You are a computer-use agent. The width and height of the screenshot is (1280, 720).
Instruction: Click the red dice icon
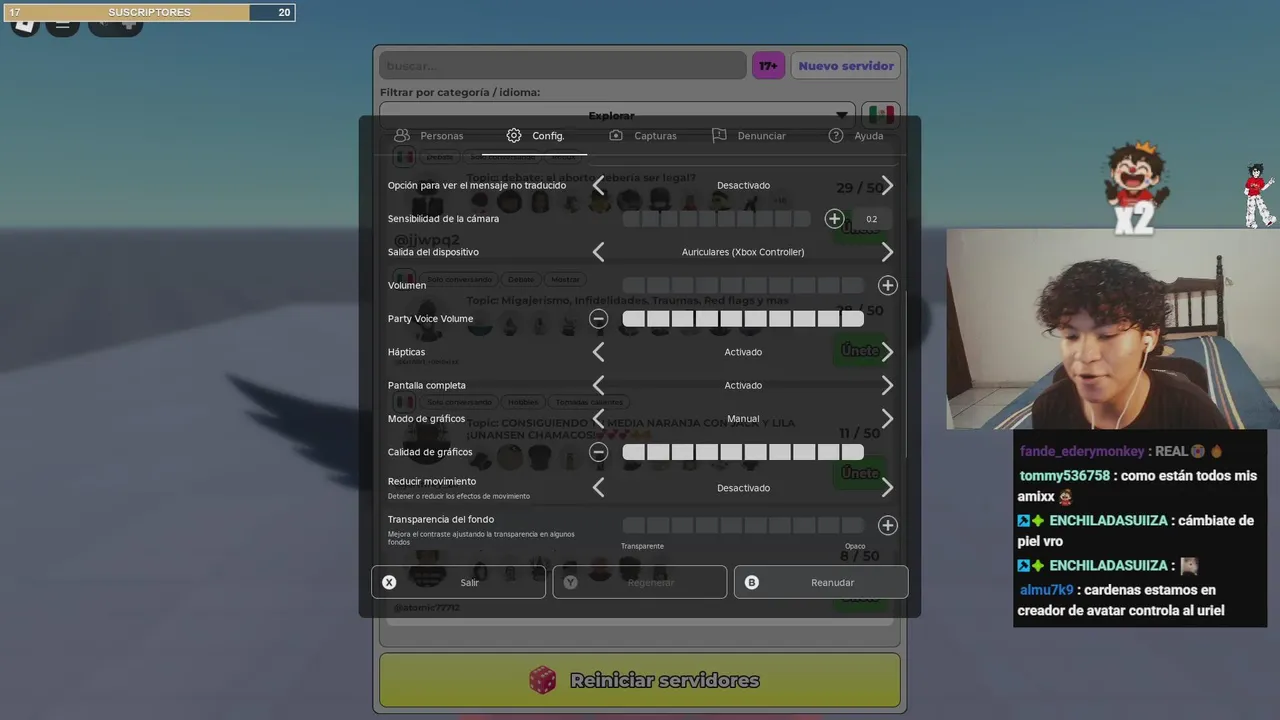(543, 680)
